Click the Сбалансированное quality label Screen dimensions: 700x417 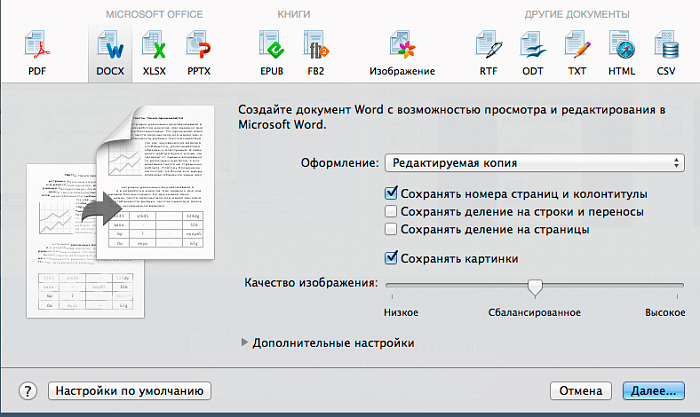[534, 313]
